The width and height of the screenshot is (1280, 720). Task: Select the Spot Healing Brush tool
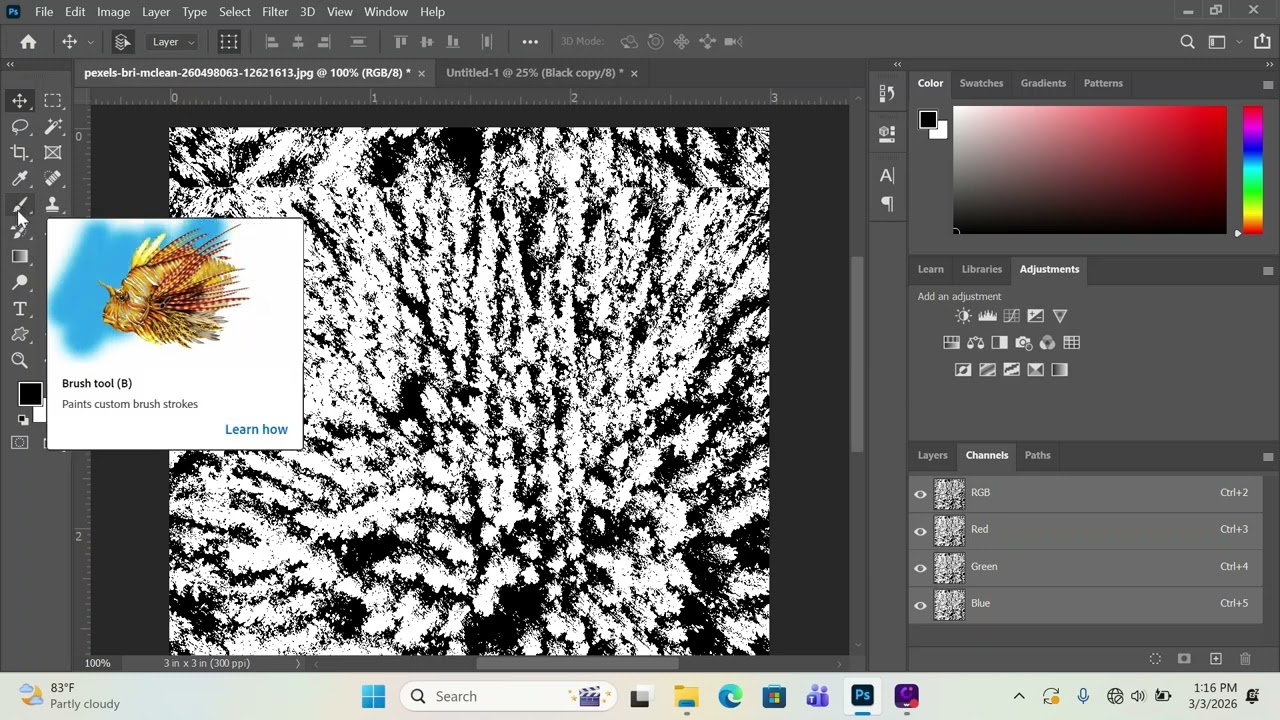pos(53,178)
